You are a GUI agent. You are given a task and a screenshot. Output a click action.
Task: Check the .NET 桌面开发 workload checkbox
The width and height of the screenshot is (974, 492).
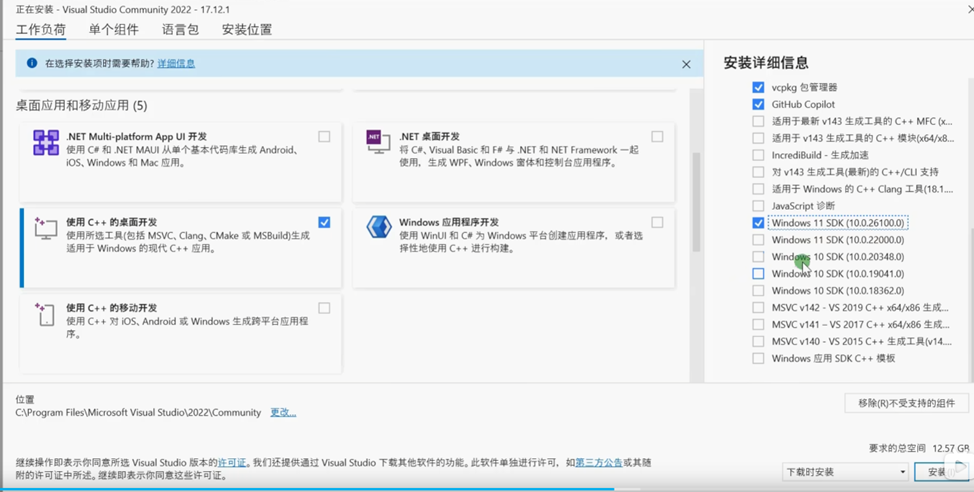(x=657, y=137)
